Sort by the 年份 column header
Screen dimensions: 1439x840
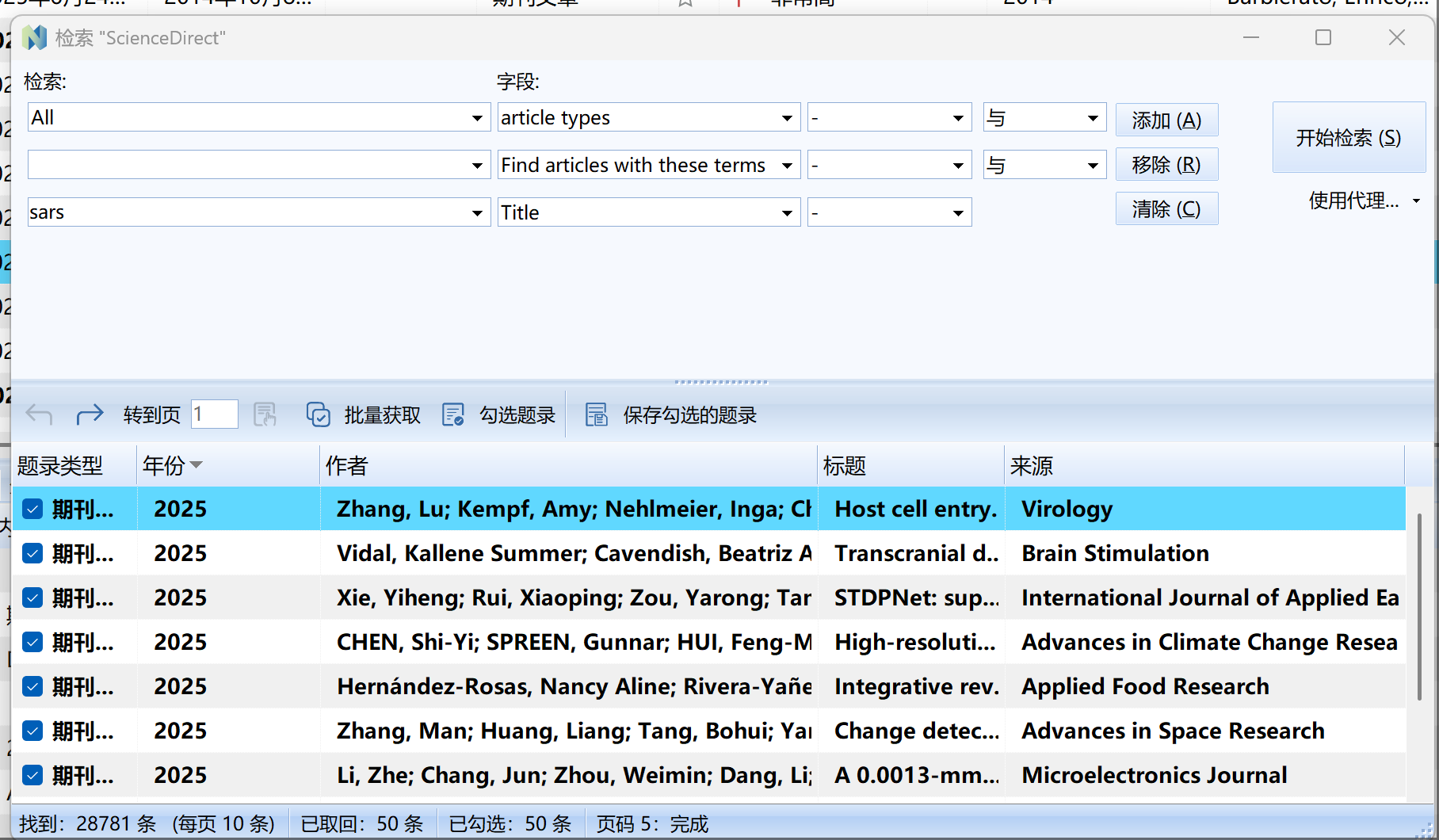tap(228, 465)
